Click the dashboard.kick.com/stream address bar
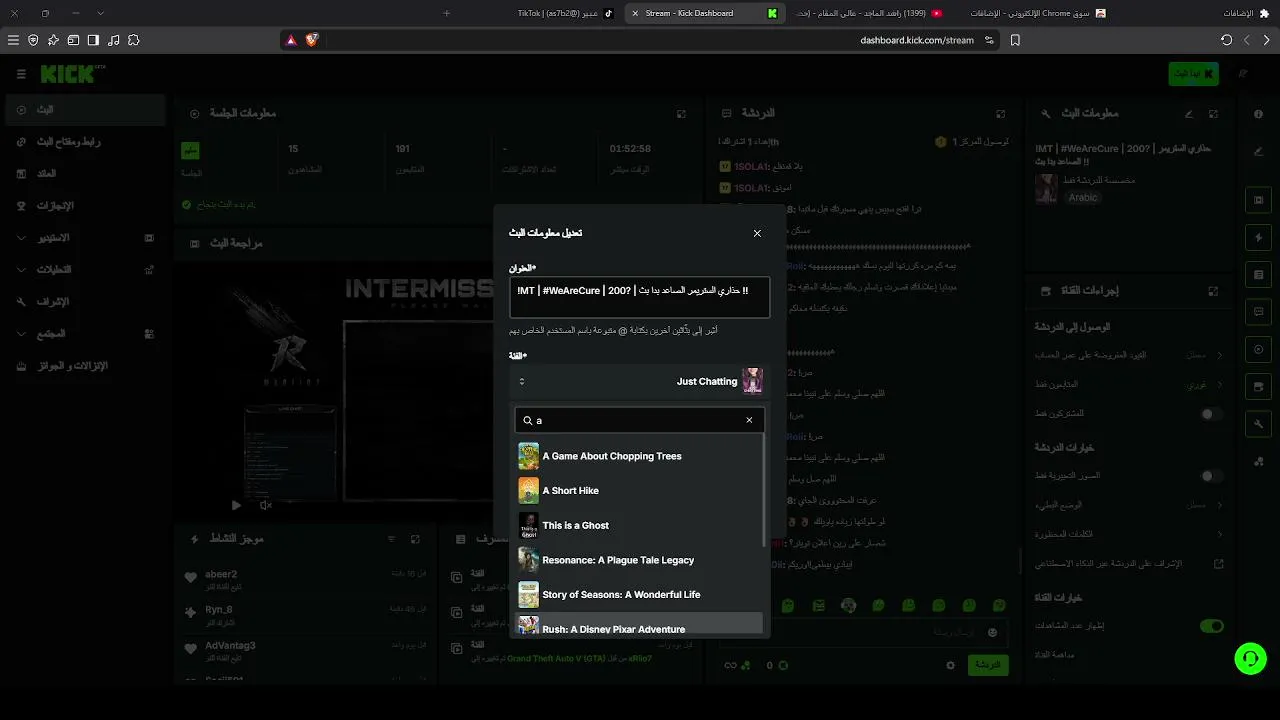The image size is (1280, 720). (916, 40)
